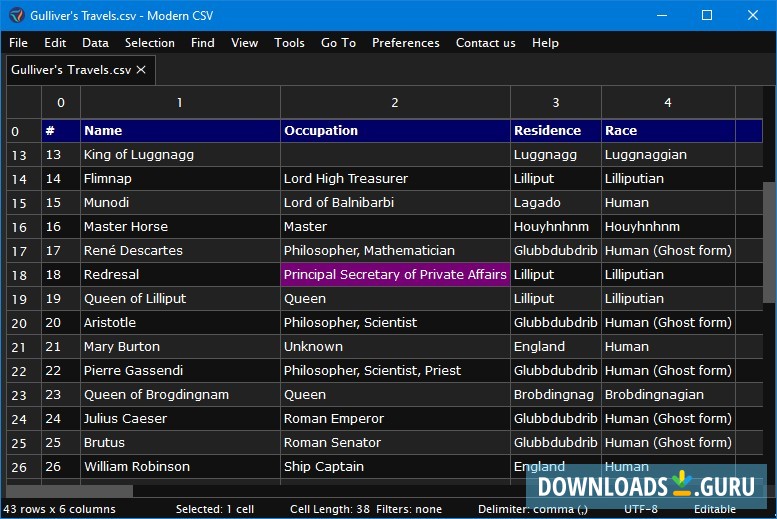Click the Race header cell

coord(668,131)
